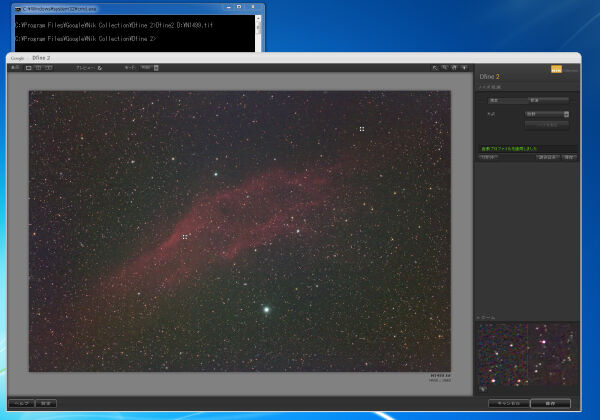Click the bright white star in the preview
This screenshot has height=420, width=600.
(266, 309)
